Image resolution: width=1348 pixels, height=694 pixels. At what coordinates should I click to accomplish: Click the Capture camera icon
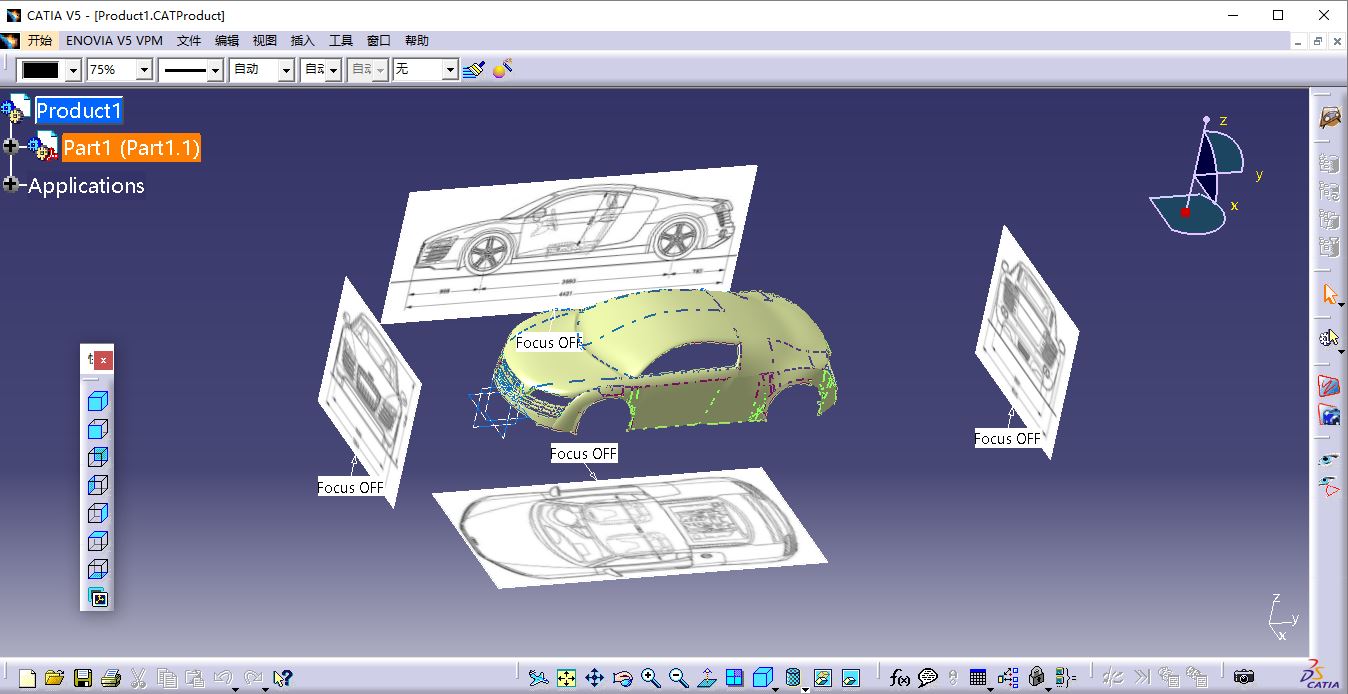[1244, 678]
